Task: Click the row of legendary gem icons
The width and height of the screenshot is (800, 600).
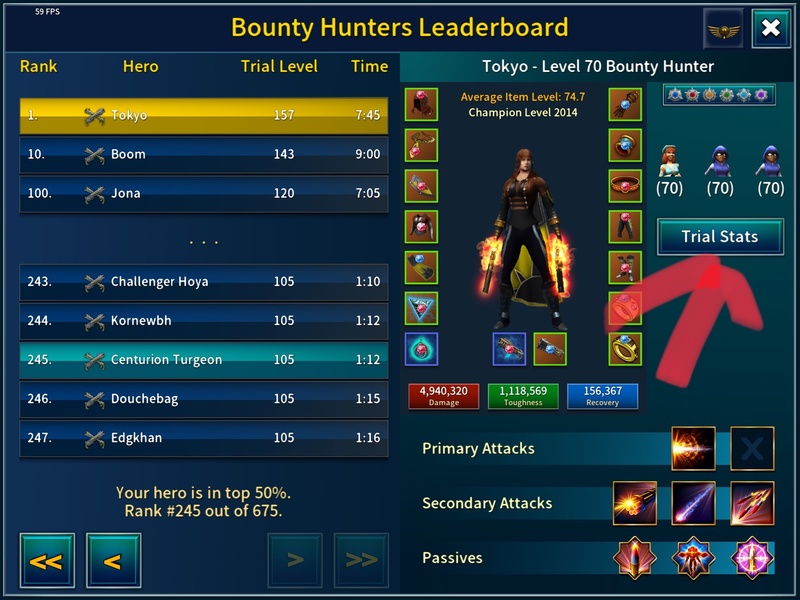Action: pos(719,95)
